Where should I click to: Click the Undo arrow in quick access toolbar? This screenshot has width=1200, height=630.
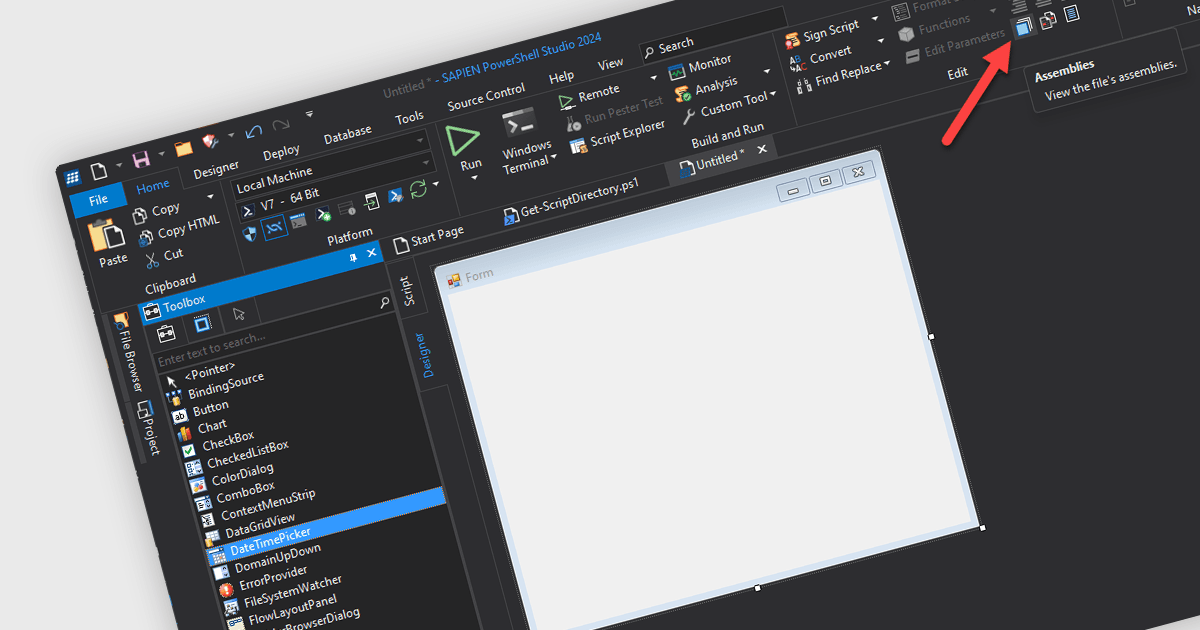click(253, 130)
